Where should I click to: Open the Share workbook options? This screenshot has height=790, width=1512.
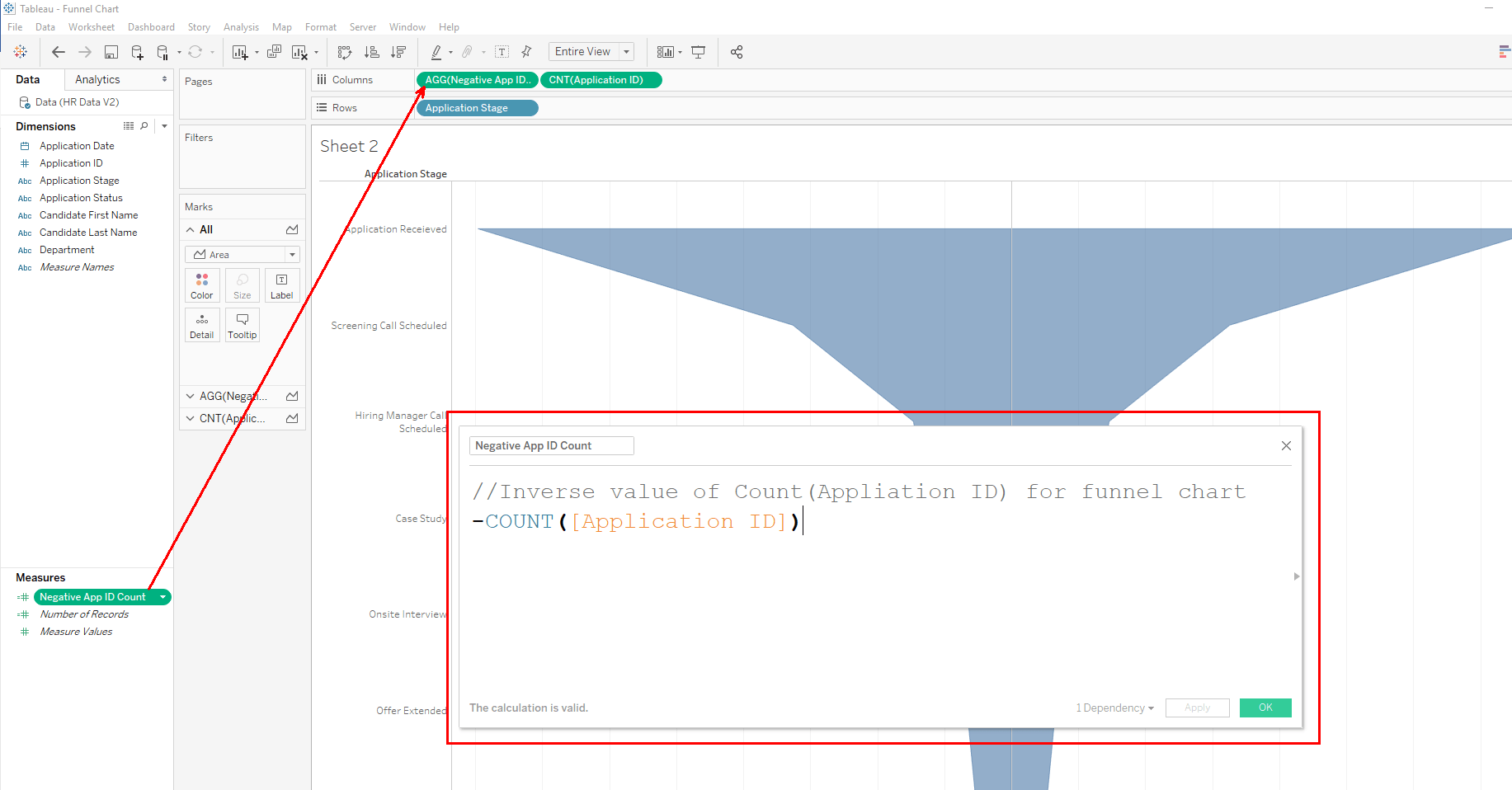point(737,51)
